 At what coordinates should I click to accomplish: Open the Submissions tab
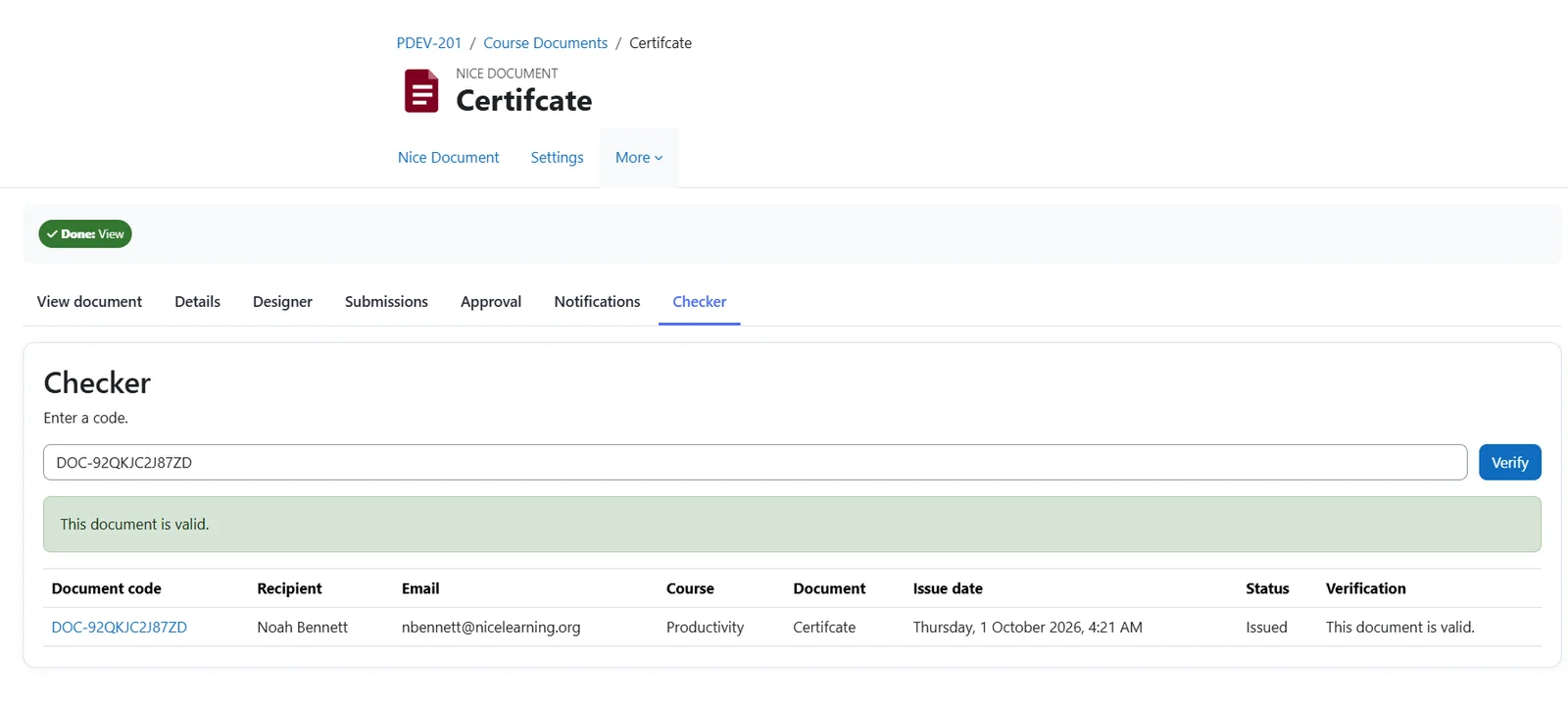[386, 302]
